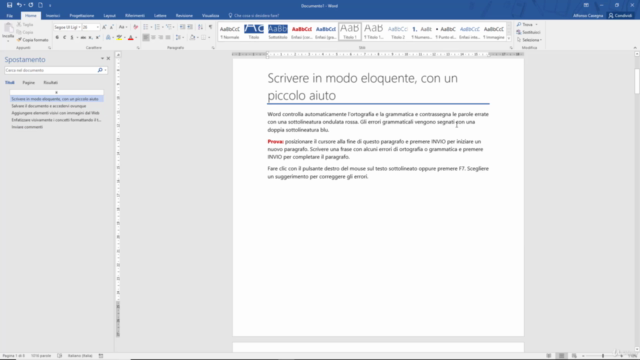Viewport: 640px width, 360px height.
Task: Apply the Titolo 1 style
Action: pyautogui.click(x=350, y=31)
